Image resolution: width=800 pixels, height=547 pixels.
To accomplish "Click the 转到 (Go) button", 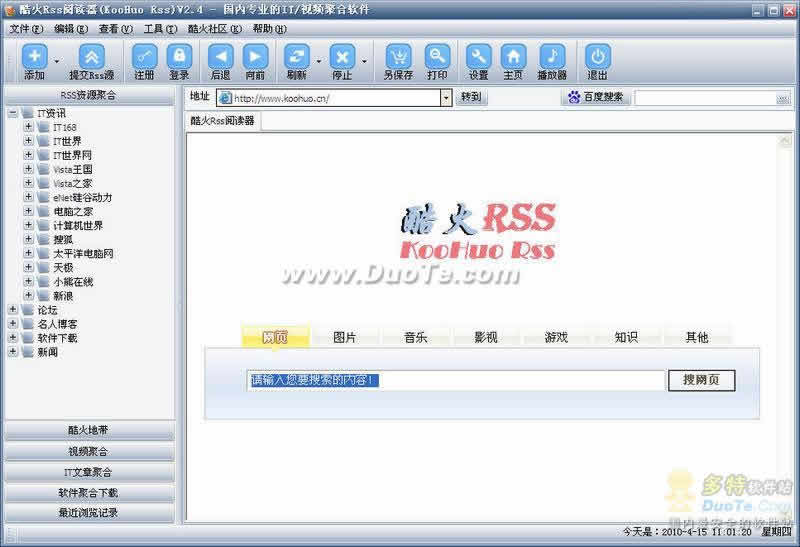I will (471, 97).
